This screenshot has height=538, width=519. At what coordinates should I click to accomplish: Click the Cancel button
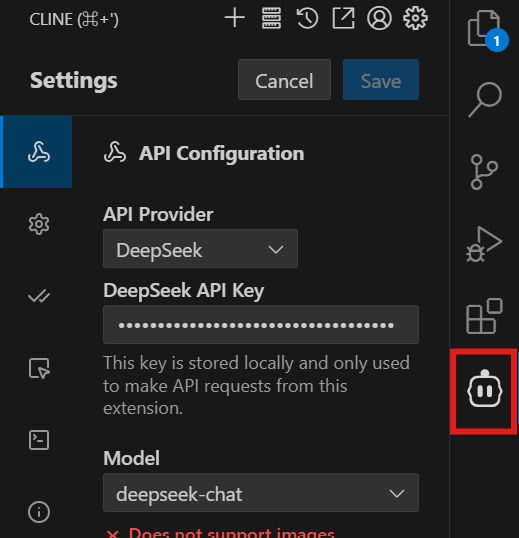[x=284, y=80]
